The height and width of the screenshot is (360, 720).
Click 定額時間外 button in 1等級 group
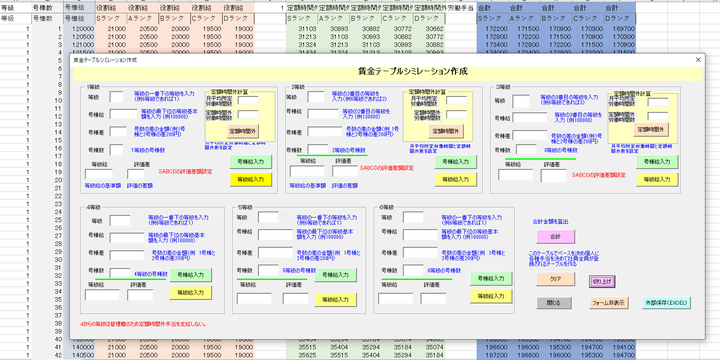243,131
